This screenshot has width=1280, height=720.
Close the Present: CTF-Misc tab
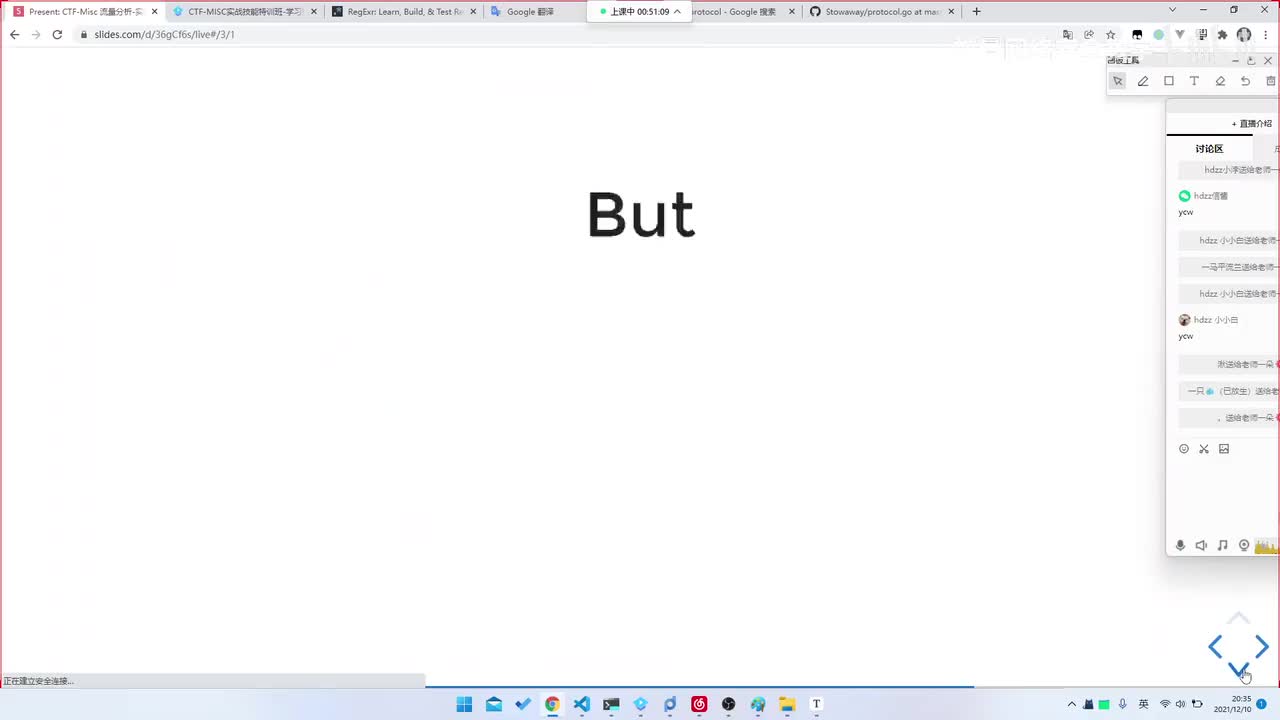tap(154, 12)
